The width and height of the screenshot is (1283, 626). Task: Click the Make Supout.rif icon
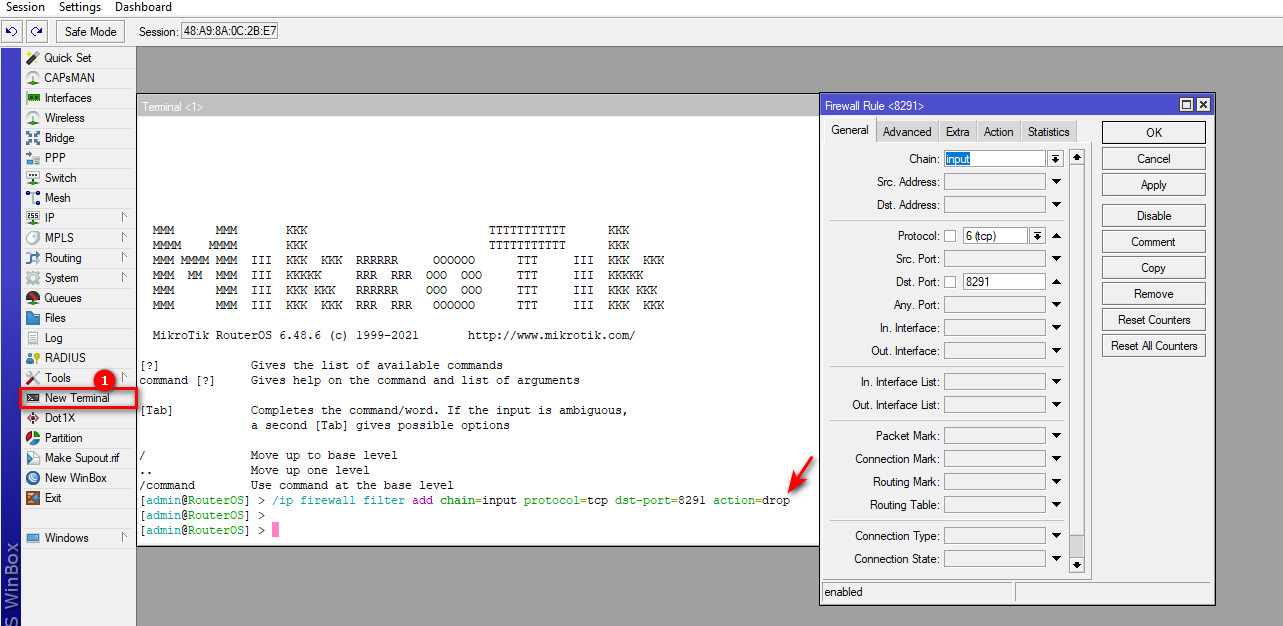coord(33,458)
